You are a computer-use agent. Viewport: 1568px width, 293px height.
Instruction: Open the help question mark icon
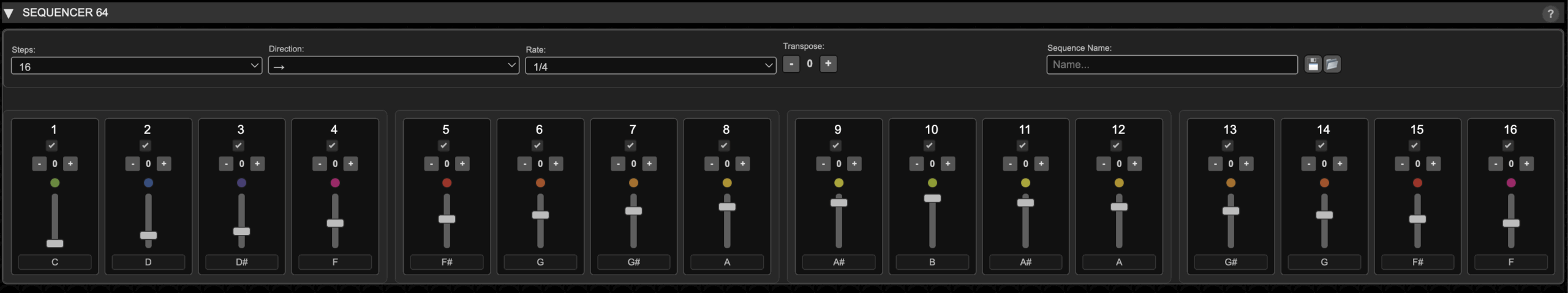[1550, 13]
